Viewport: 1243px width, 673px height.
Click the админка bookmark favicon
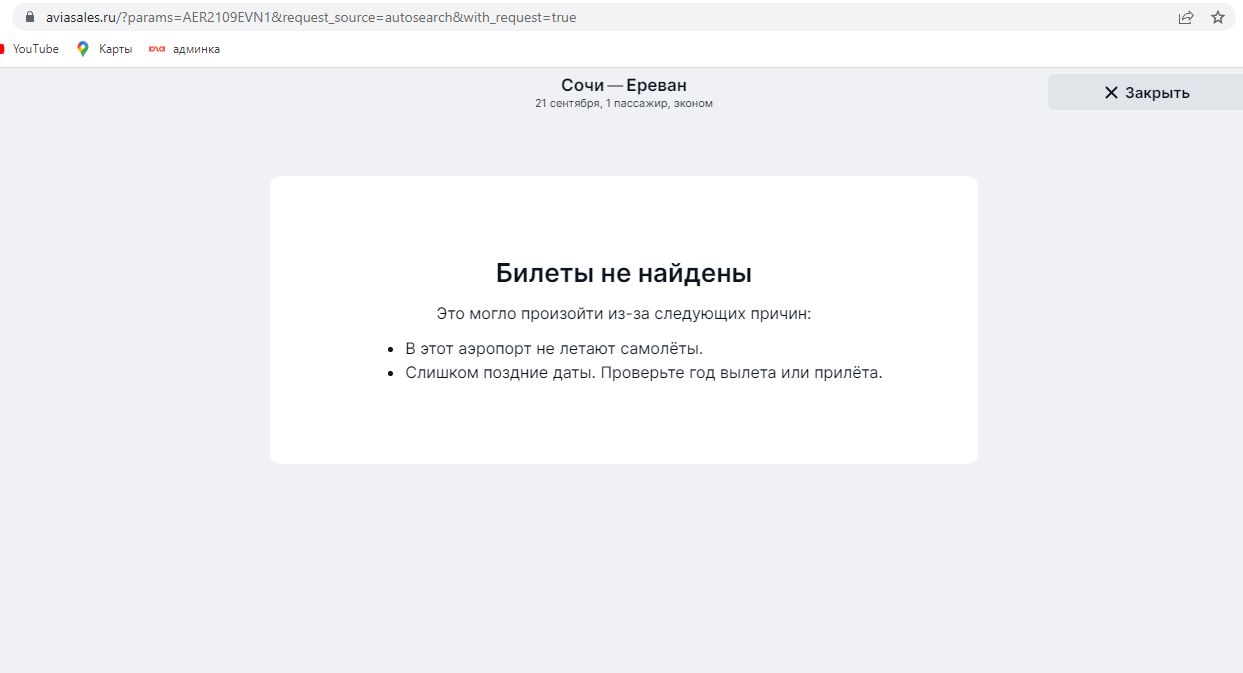[x=156, y=49]
